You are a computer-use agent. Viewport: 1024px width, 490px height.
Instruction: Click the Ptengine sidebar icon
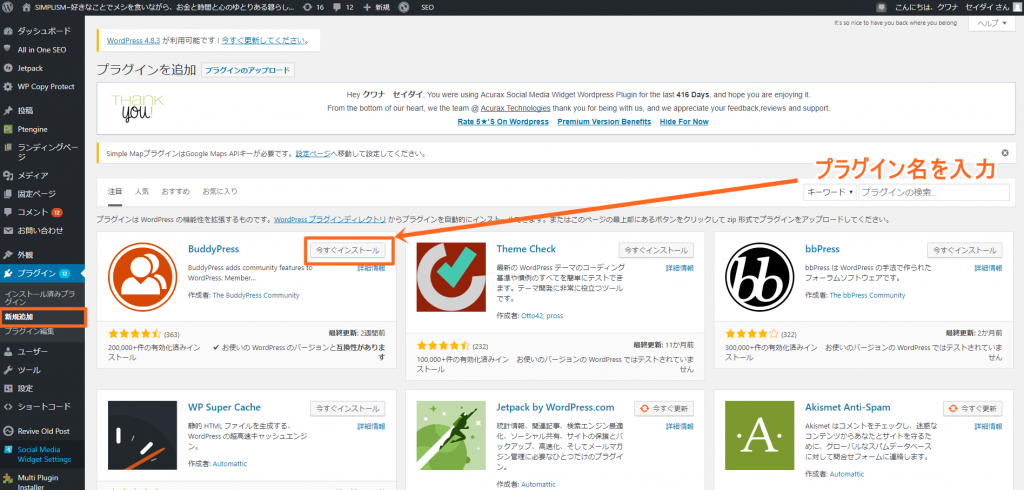tap(8, 129)
